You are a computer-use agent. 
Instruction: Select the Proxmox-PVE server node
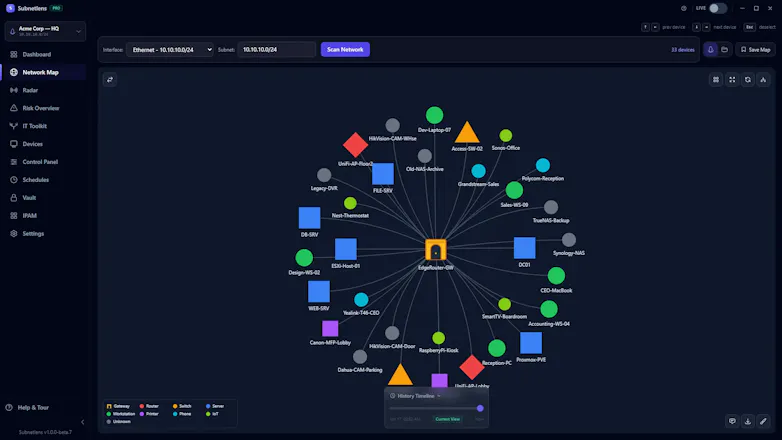click(x=531, y=343)
